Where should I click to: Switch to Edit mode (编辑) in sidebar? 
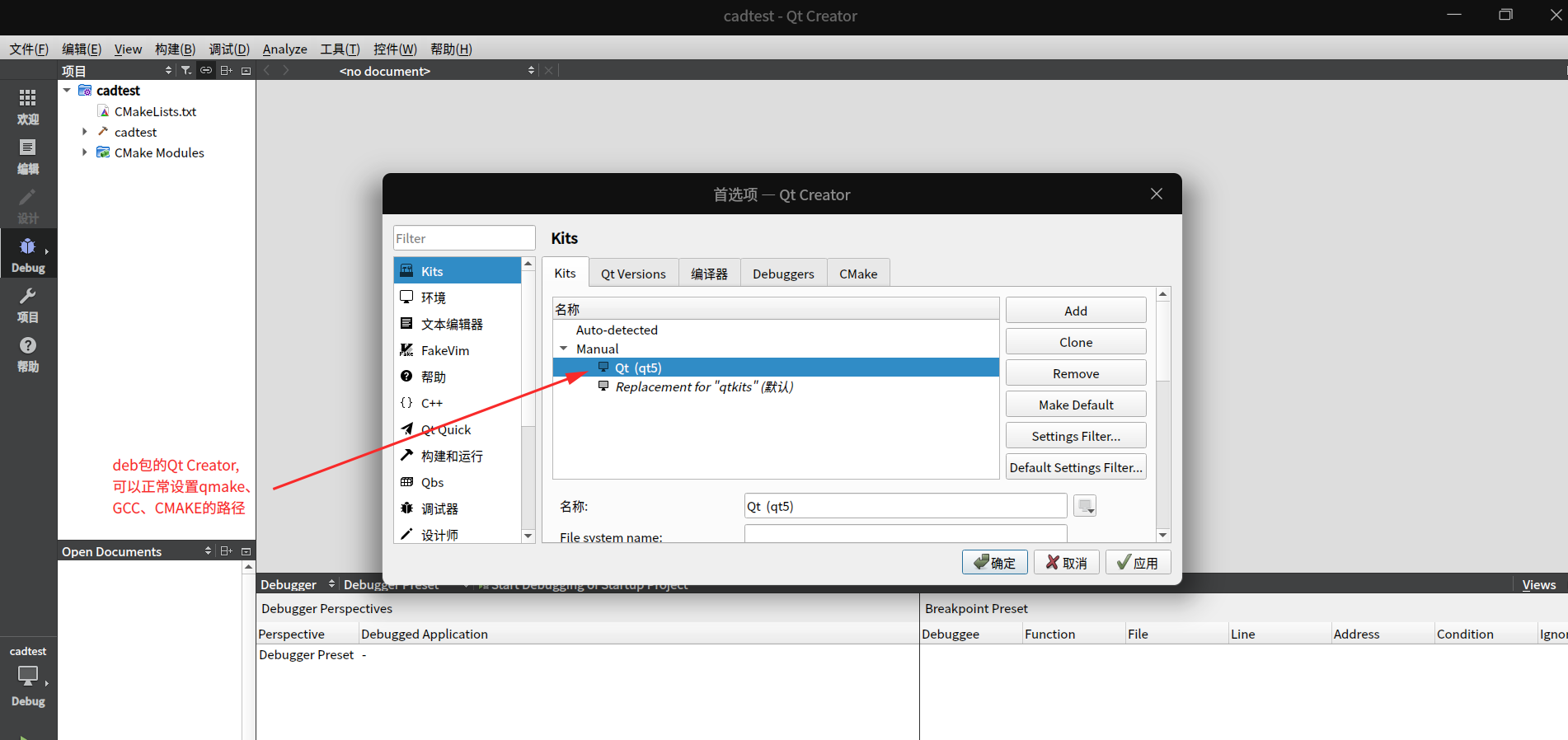coord(28,156)
